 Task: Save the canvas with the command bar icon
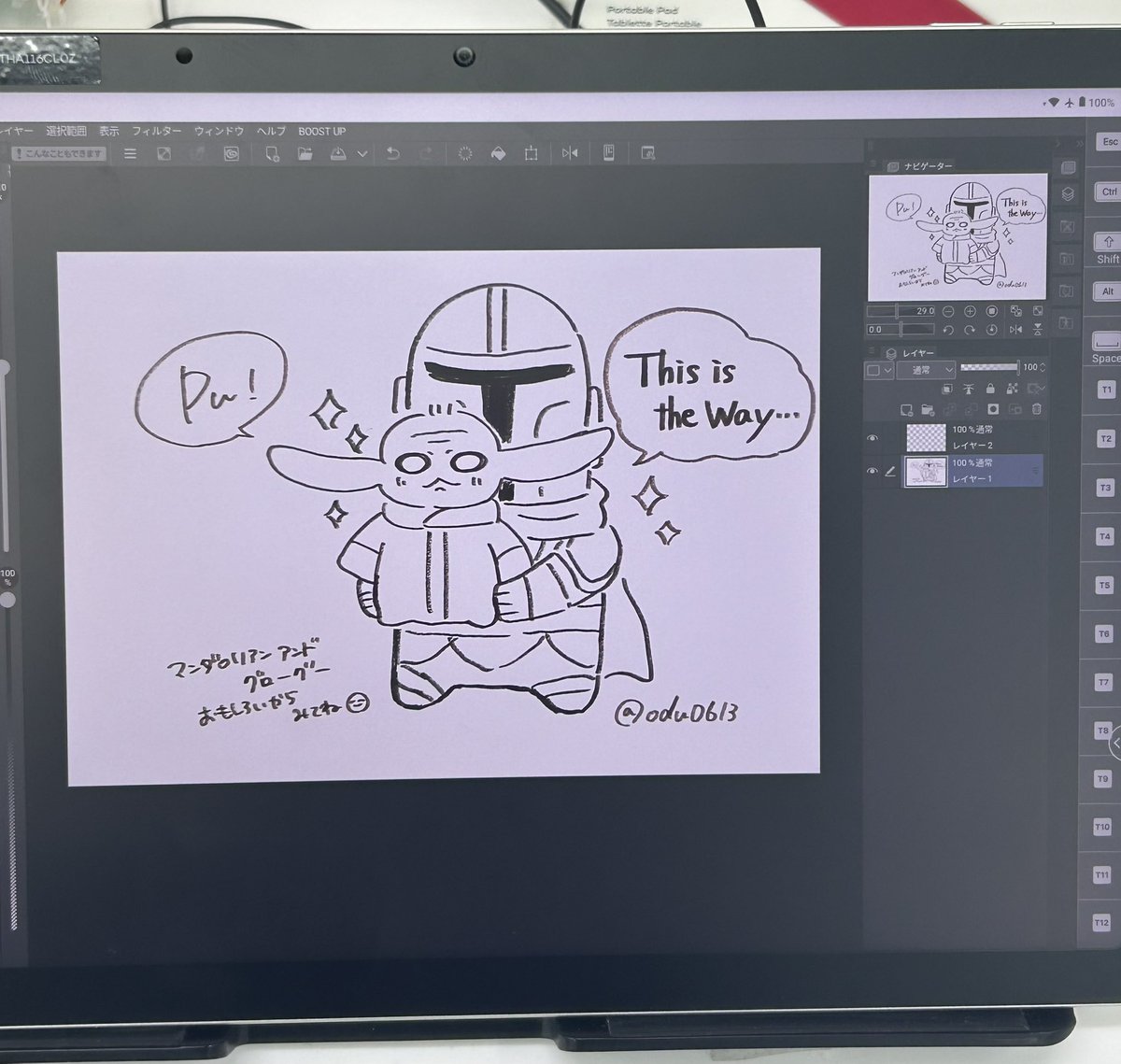pos(337,154)
